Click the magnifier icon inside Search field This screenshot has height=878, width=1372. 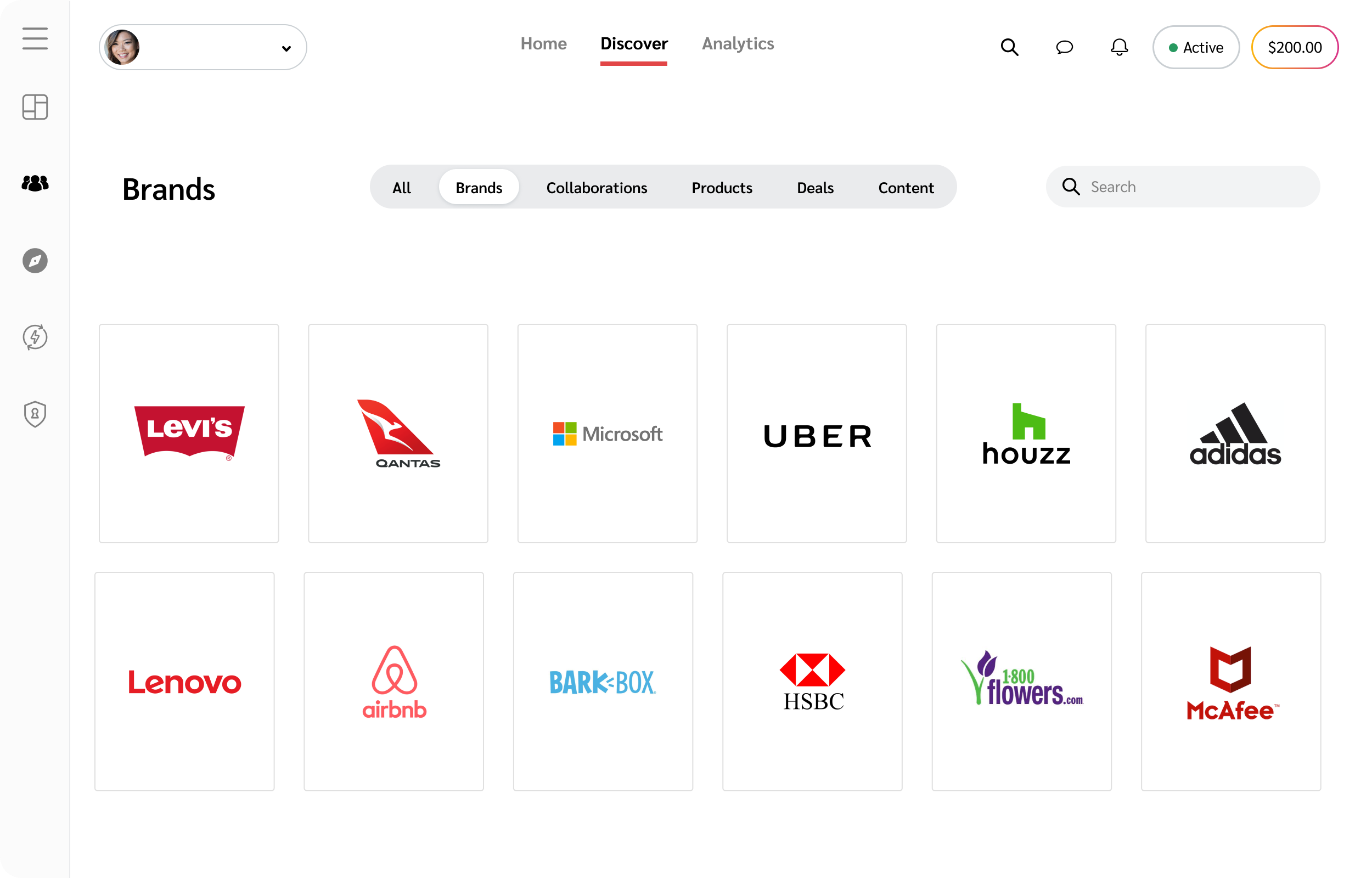point(1071,187)
